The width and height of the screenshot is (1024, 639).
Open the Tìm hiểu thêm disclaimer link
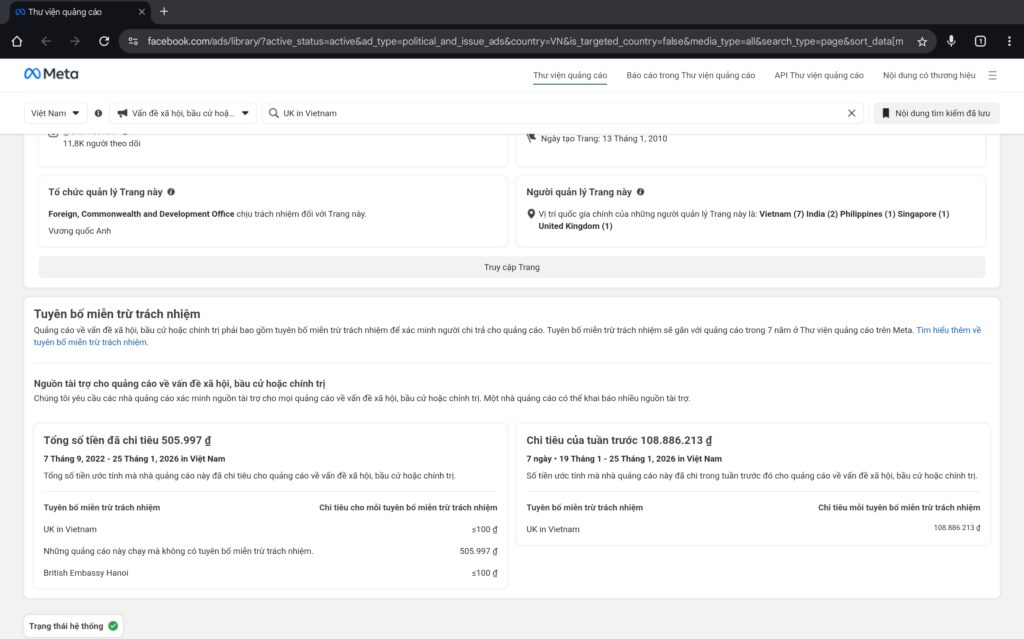(947, 330)
